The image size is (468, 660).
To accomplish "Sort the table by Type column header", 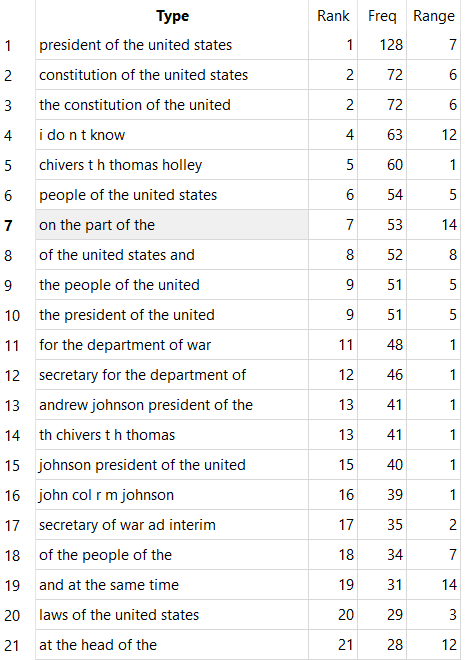I will (172, 16).
